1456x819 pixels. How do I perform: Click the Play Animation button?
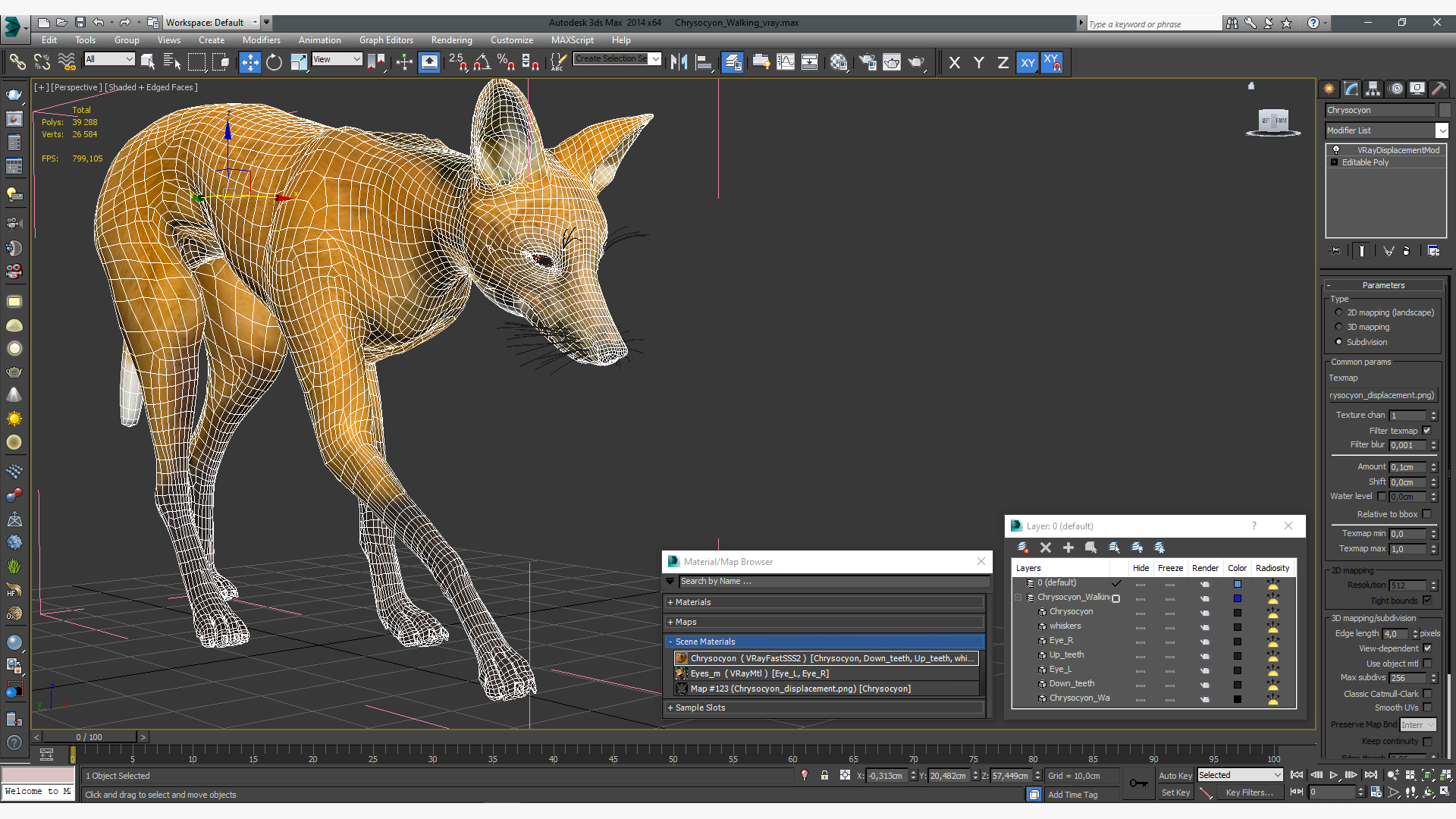[1334, 775]
